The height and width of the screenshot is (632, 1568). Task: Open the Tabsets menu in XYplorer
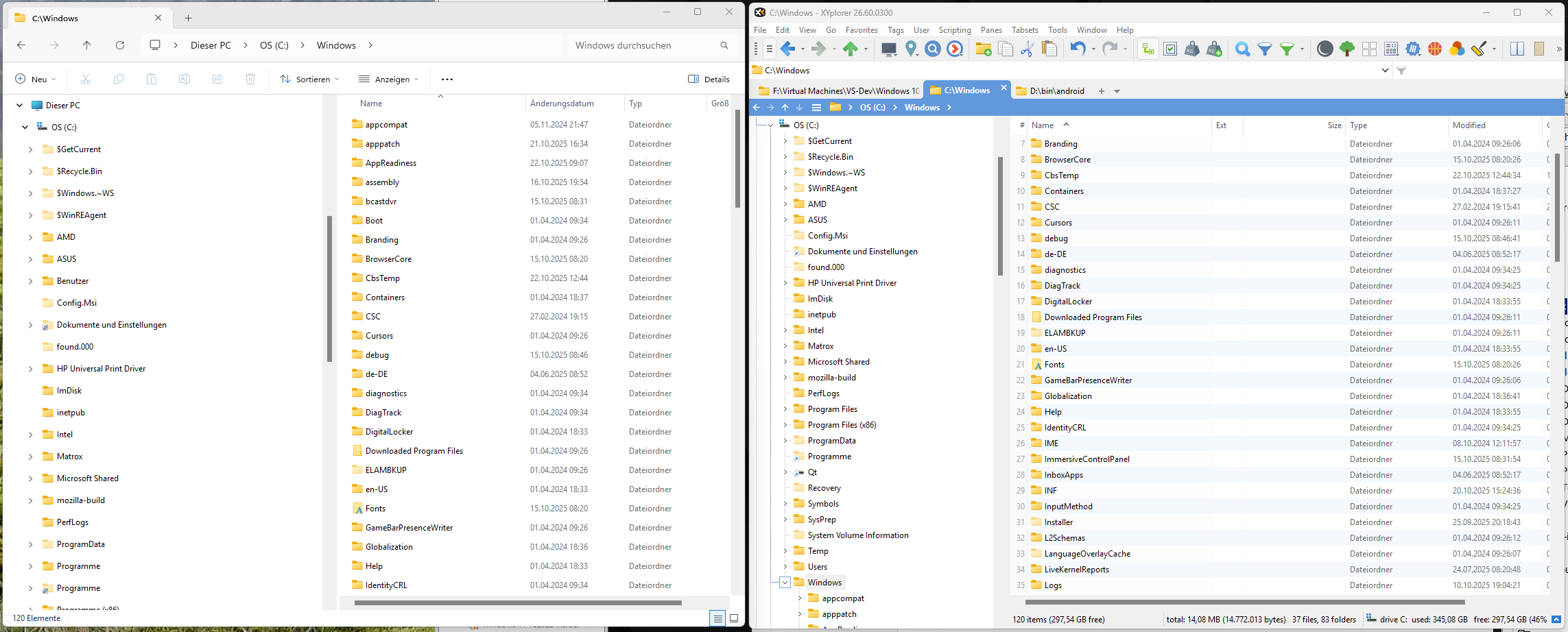[x=1025, y=30]
